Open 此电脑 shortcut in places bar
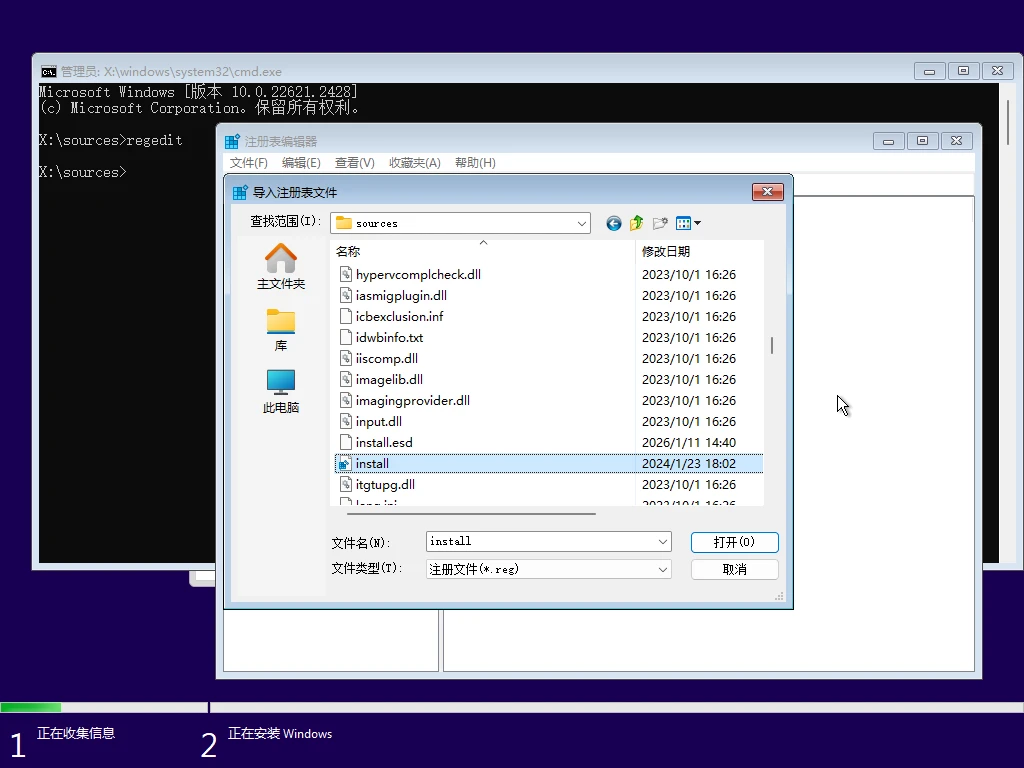This screenshot has width=1024, height=768. [x=281, y=391]
